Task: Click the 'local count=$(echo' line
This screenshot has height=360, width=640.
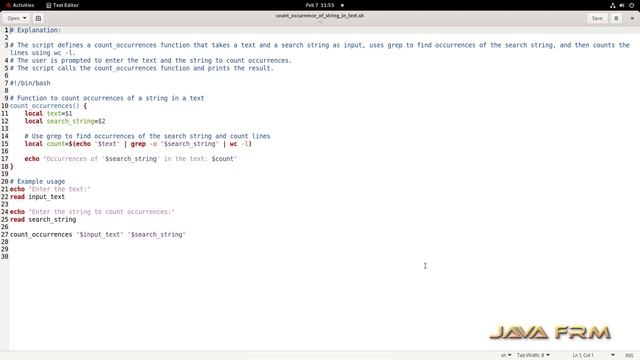Action: [x=138, y=144]
